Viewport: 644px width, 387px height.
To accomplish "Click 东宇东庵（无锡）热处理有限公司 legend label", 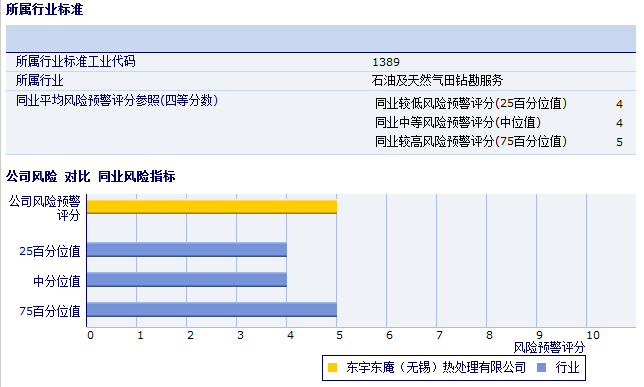I will coord(436,367).
